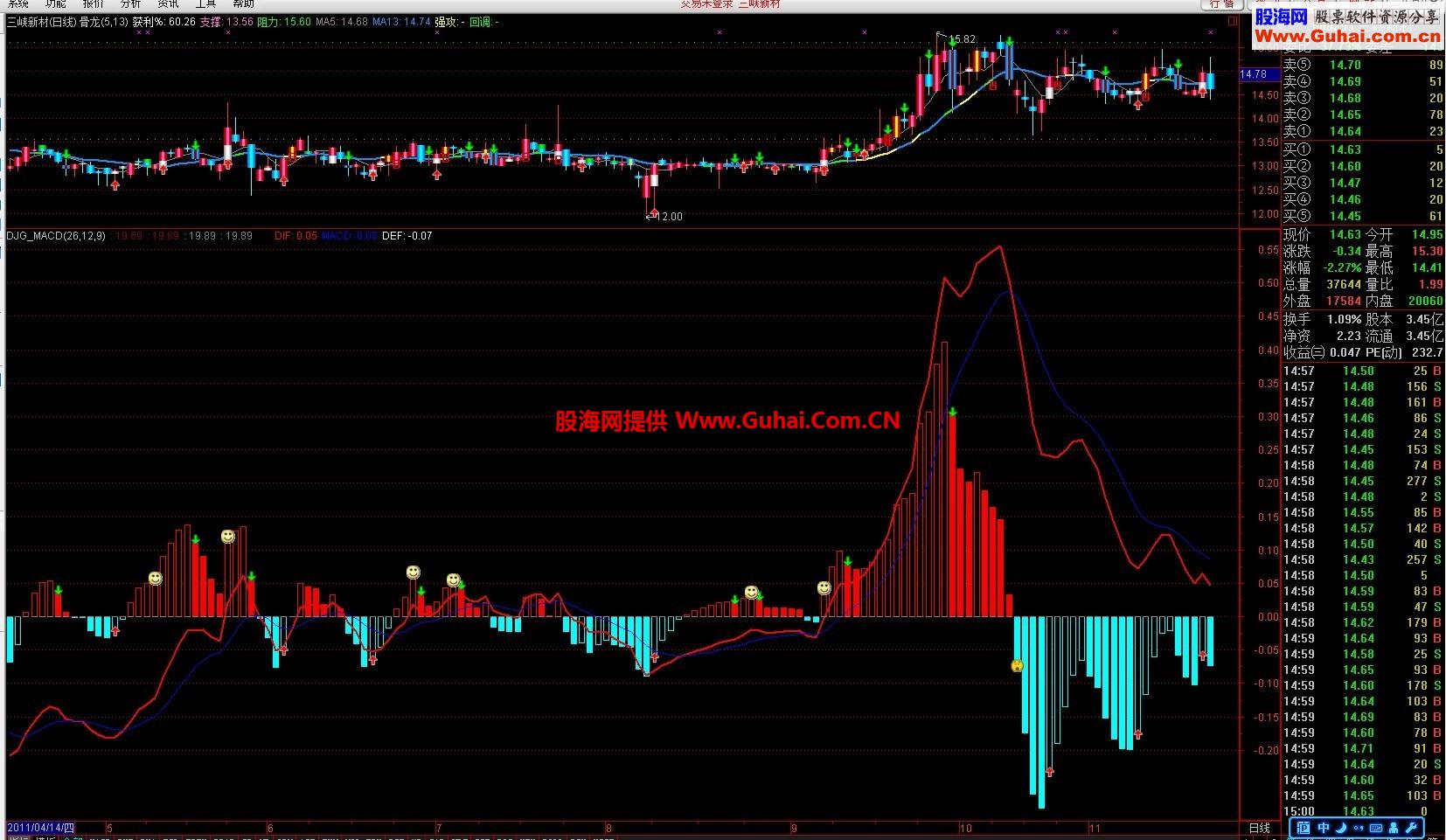The image size is (1446, 840).
Task: Click the 15.82 high price label
Action: tap(962, 39)
